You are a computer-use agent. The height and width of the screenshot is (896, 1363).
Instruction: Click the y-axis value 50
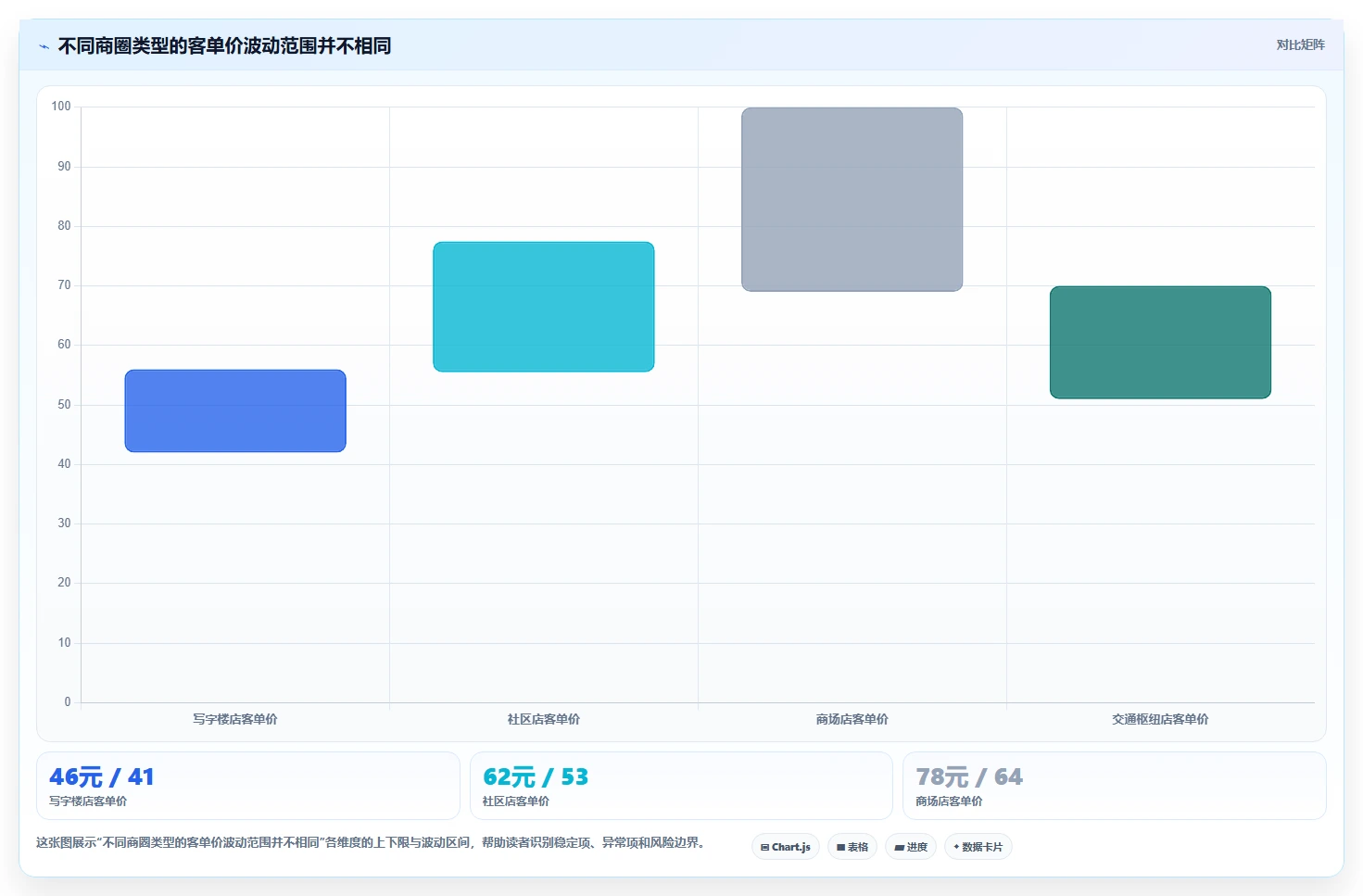64,405
